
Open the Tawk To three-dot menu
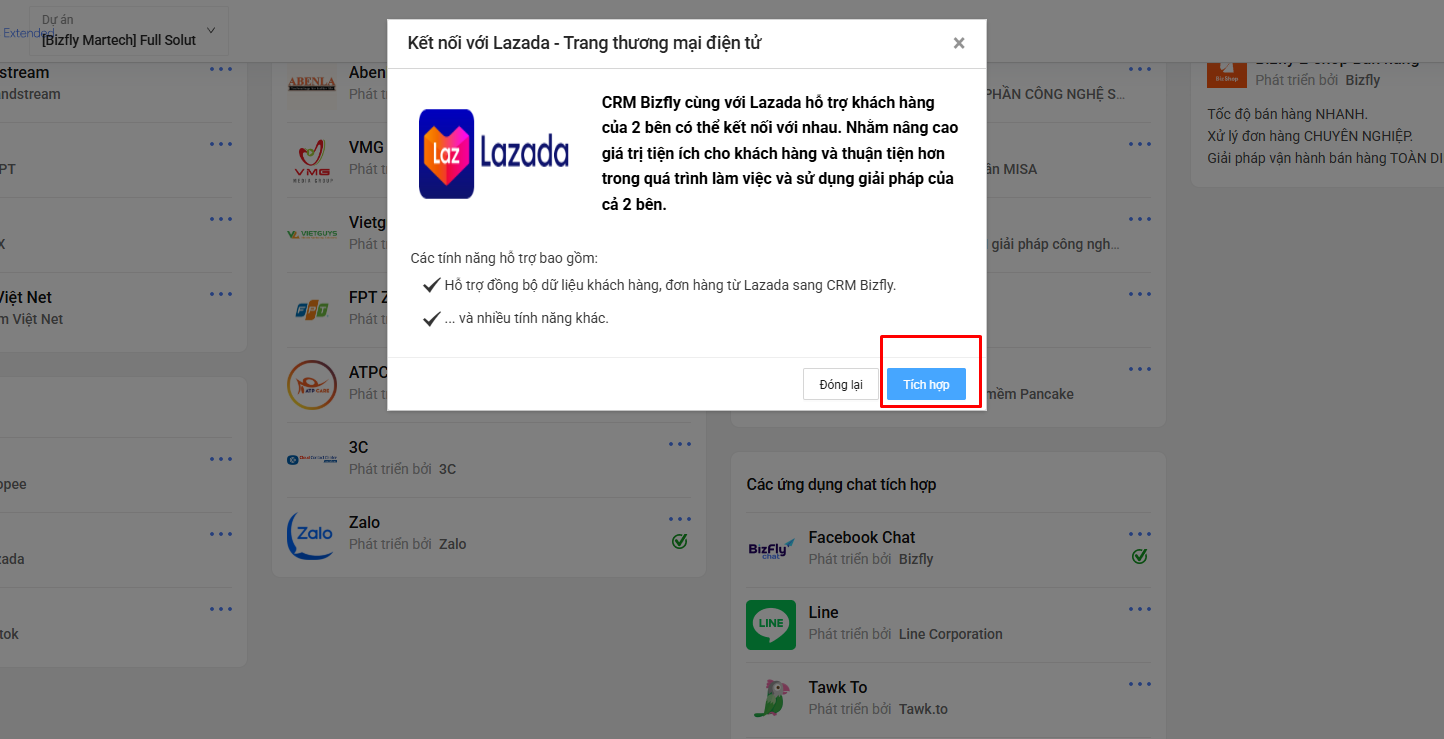coord(1140,684)
